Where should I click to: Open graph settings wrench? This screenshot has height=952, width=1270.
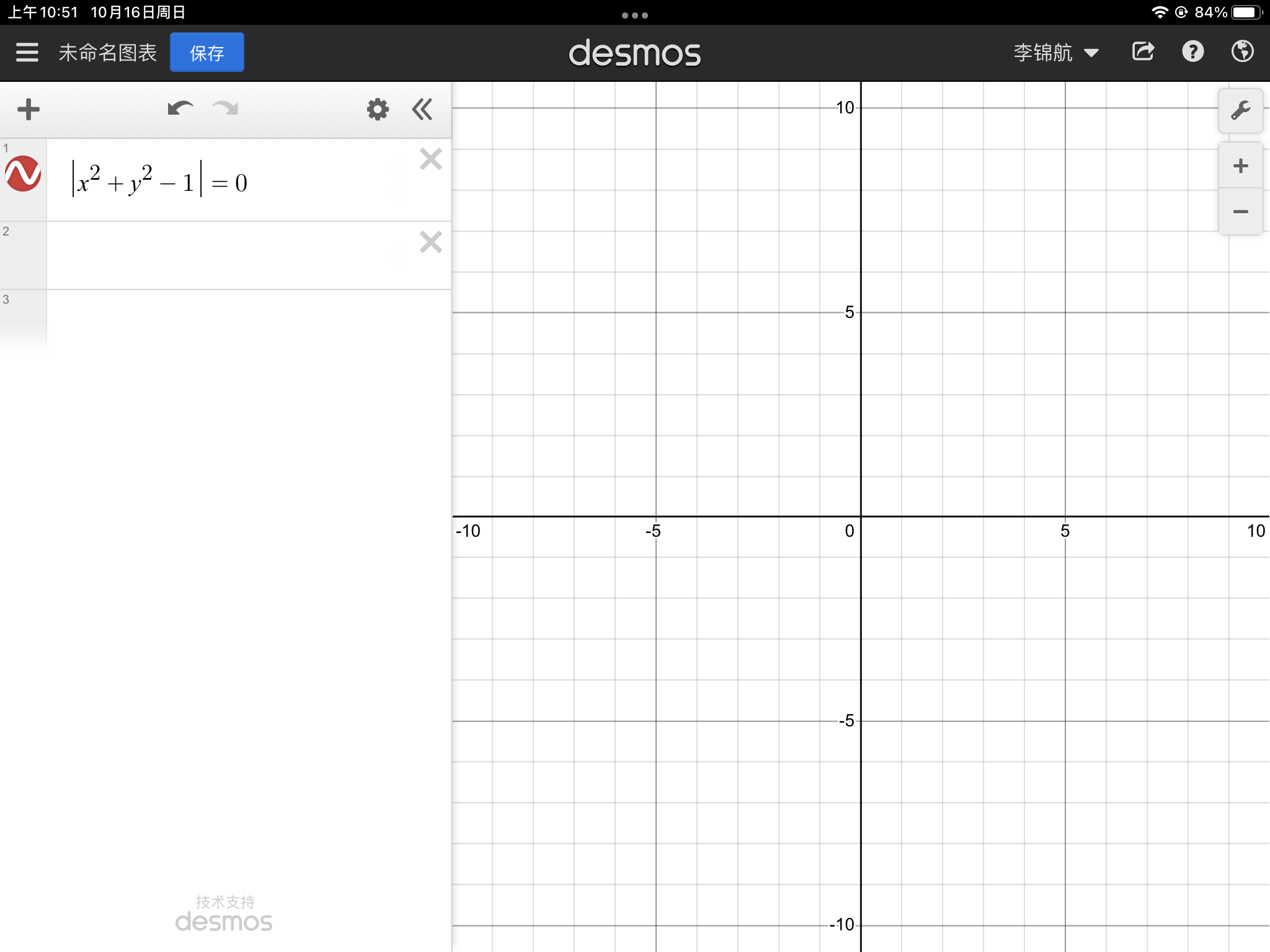[1240, 111]
